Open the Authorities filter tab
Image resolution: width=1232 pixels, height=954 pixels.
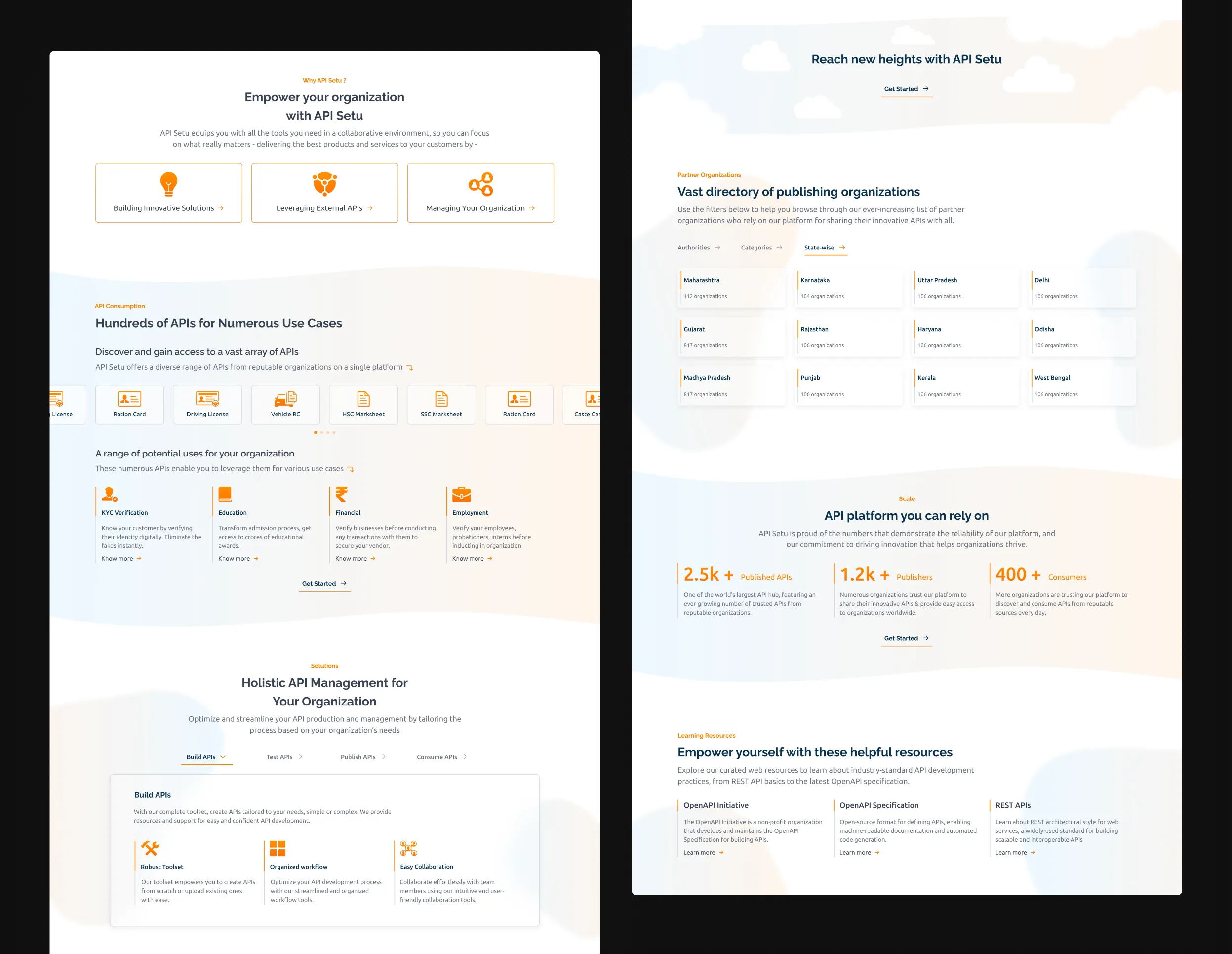[699, 247]
